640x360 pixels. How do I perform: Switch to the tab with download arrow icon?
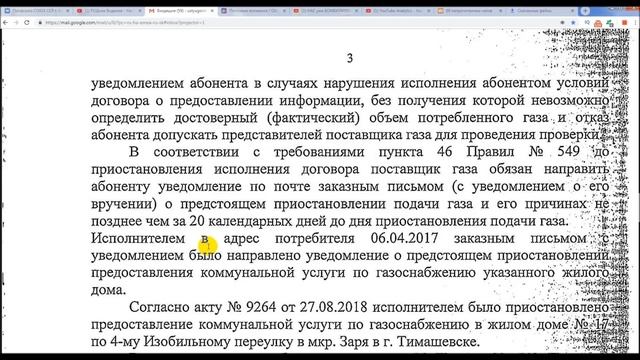(542, 11)
